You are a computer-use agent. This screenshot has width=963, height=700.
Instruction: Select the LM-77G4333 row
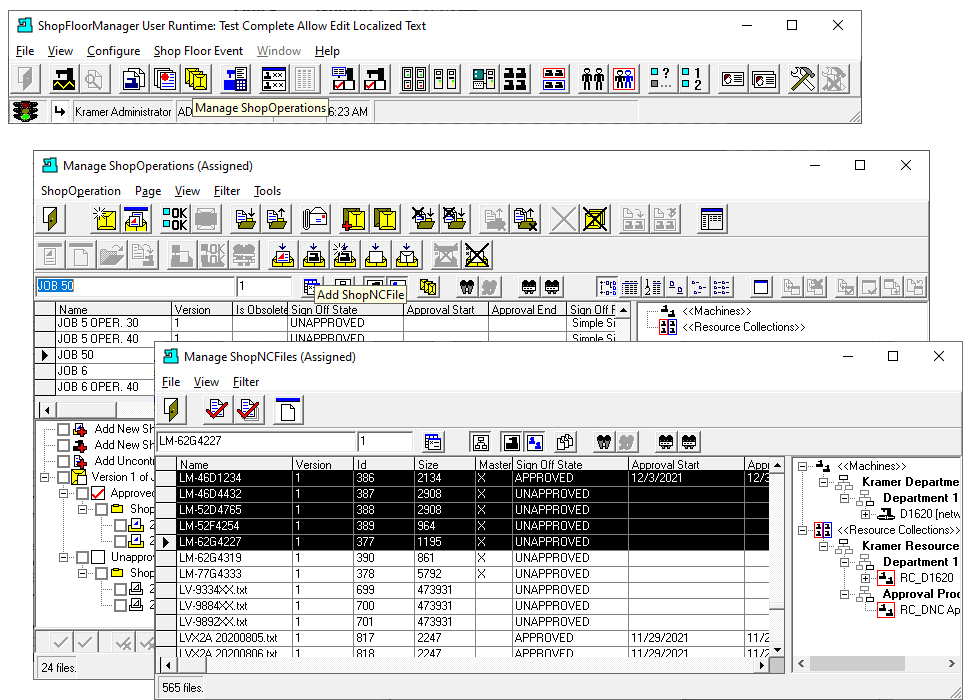click(462, 574)
